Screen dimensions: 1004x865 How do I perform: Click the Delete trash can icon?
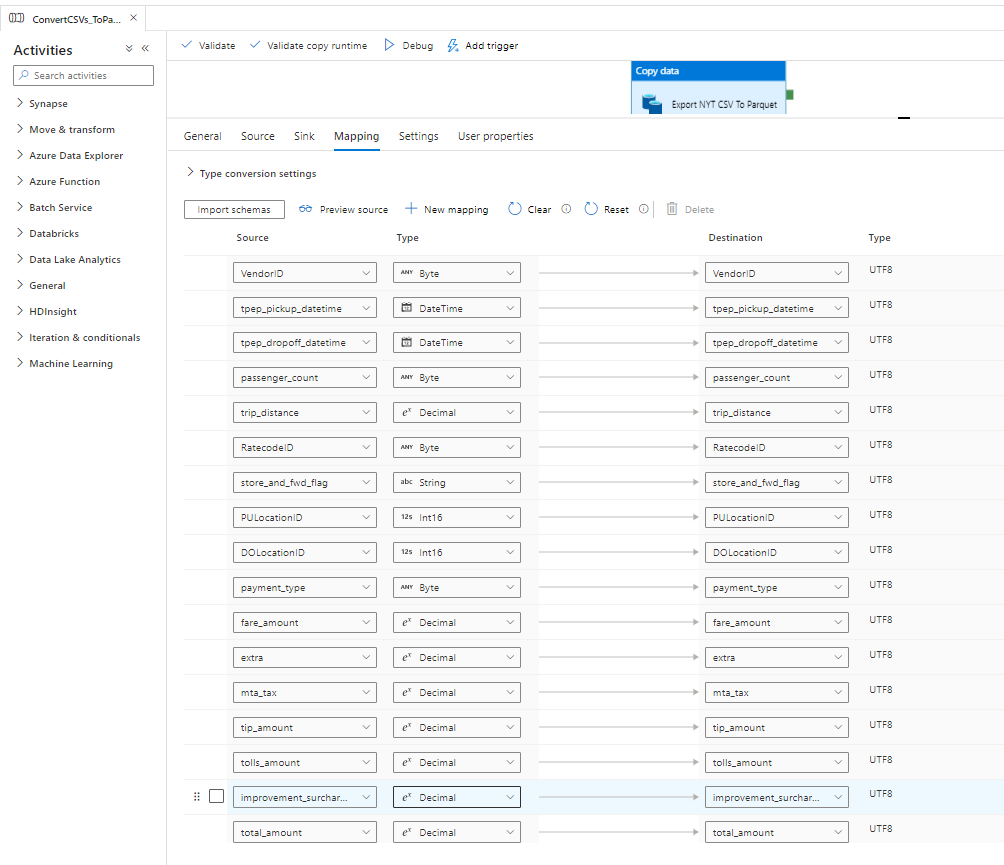(672, 209)
